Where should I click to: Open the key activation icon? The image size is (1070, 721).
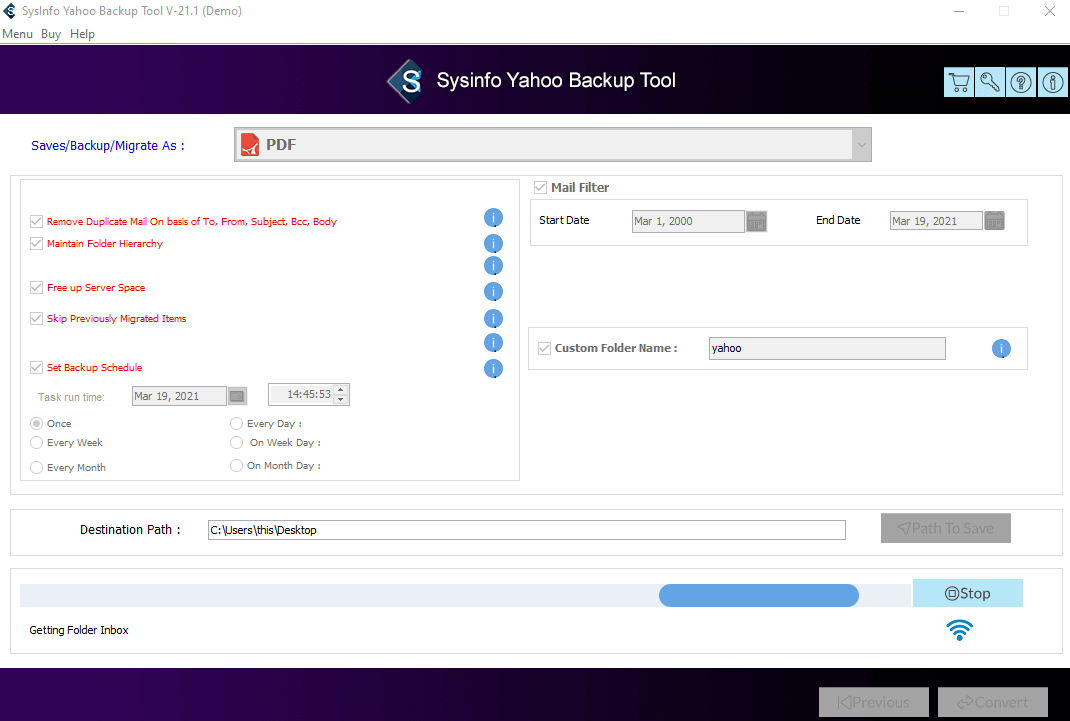(990, 83)
